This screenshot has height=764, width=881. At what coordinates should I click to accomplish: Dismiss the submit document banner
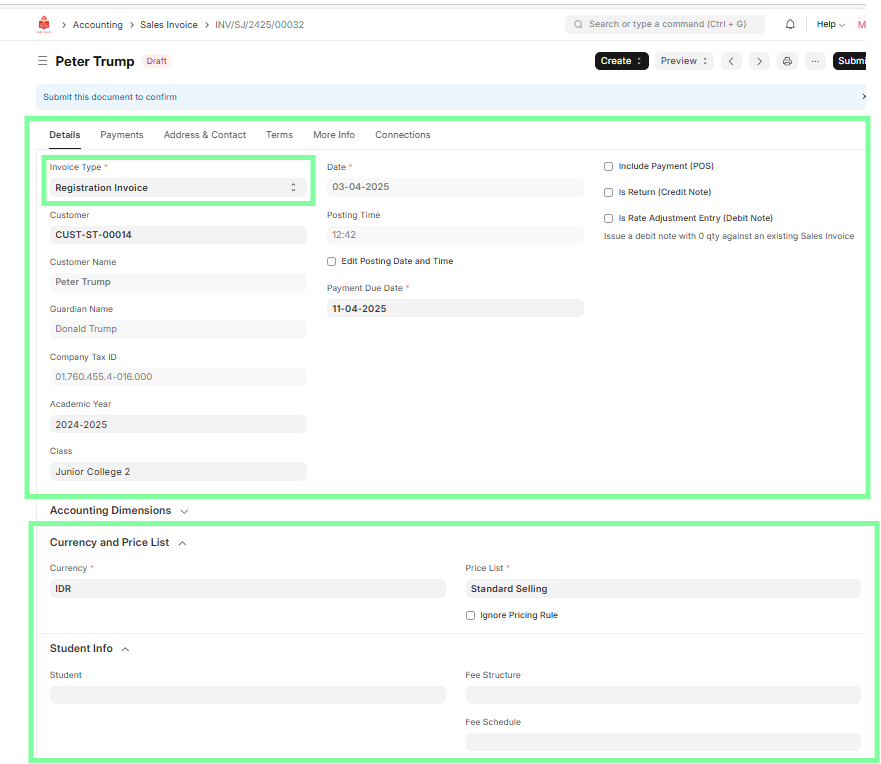[x=864, y=97]
